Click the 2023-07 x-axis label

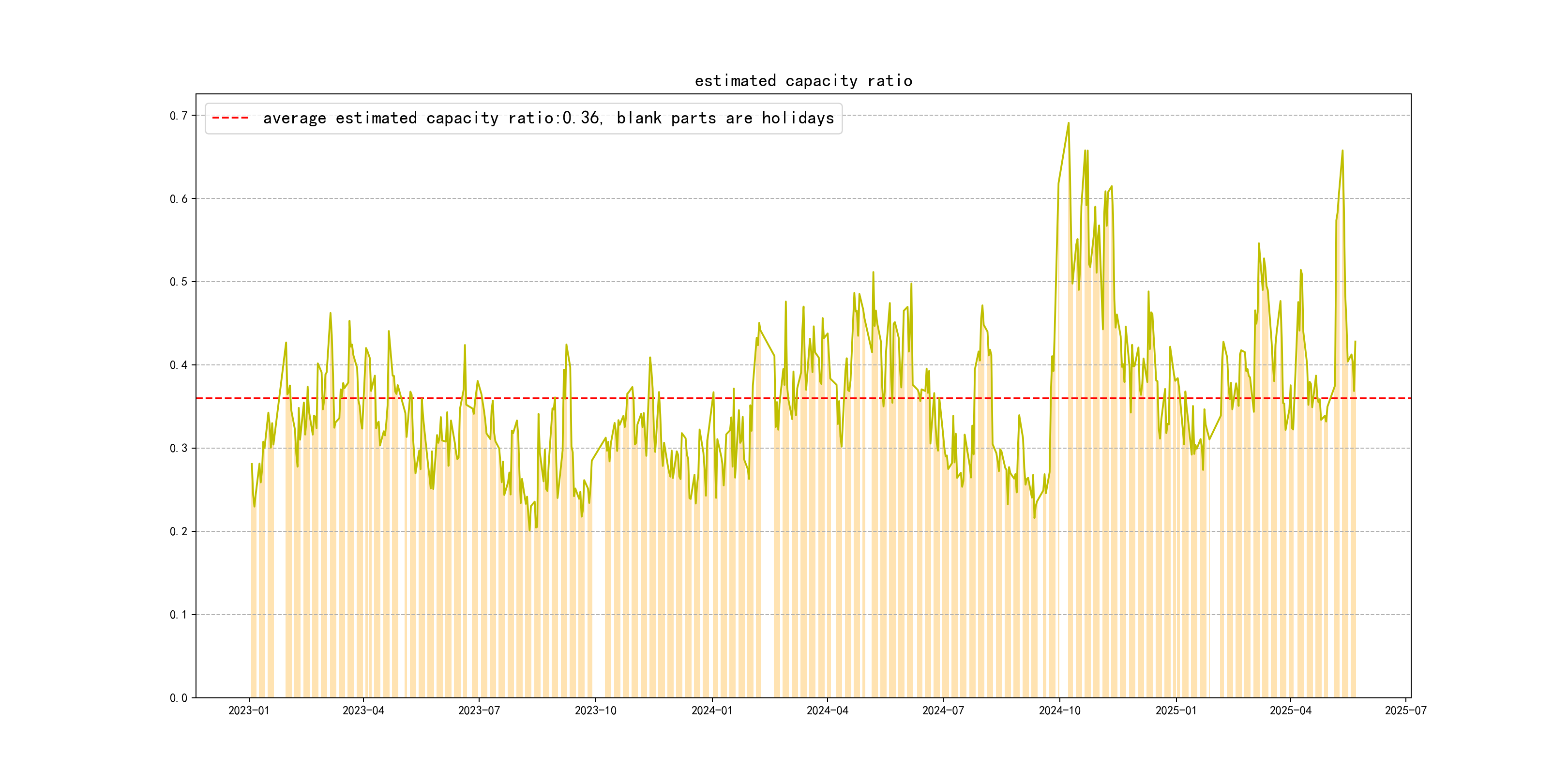pos(479,710)
